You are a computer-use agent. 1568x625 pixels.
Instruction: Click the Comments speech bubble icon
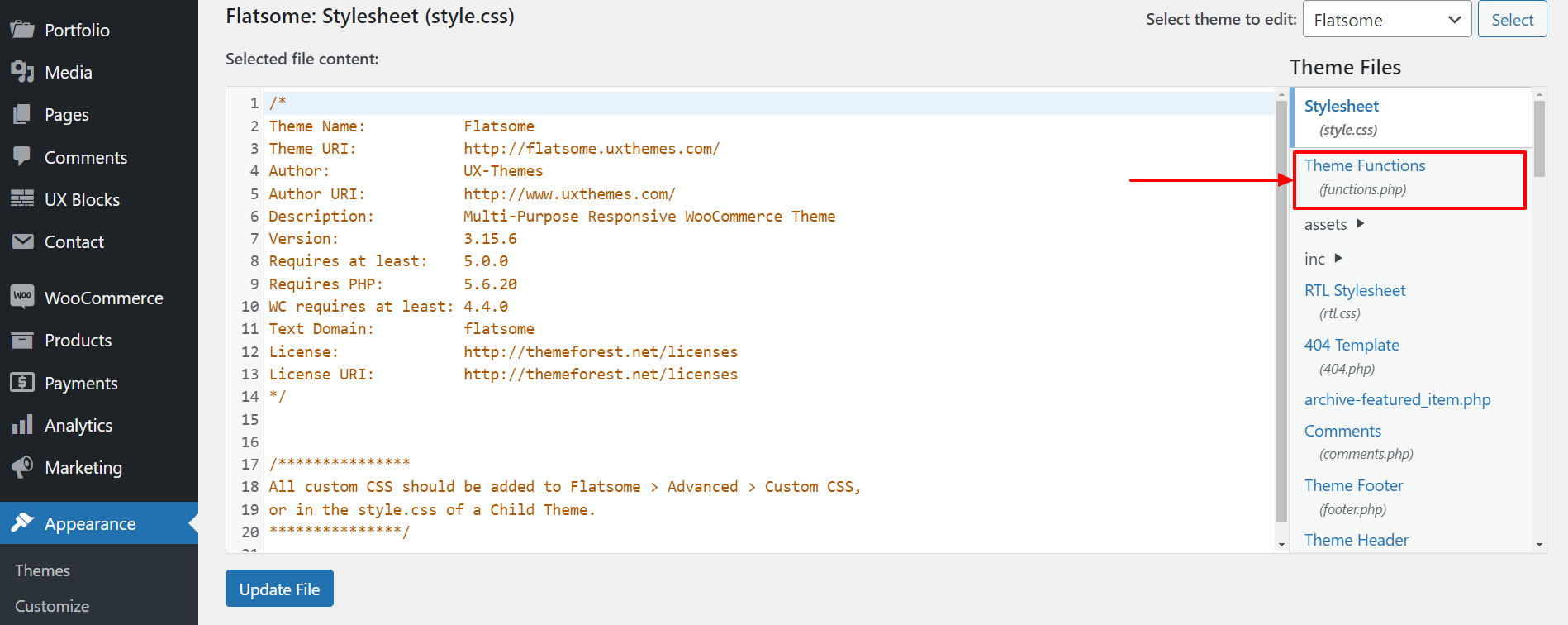coord(22,156)
